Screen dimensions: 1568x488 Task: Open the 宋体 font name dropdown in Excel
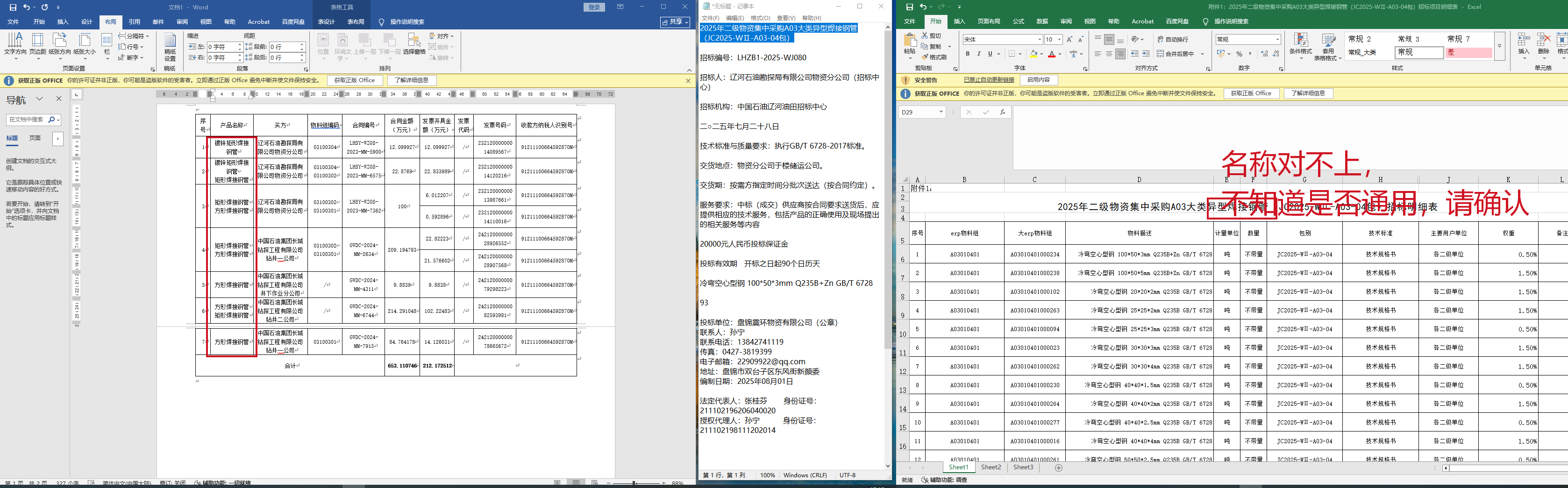[x=1040, y=40]
